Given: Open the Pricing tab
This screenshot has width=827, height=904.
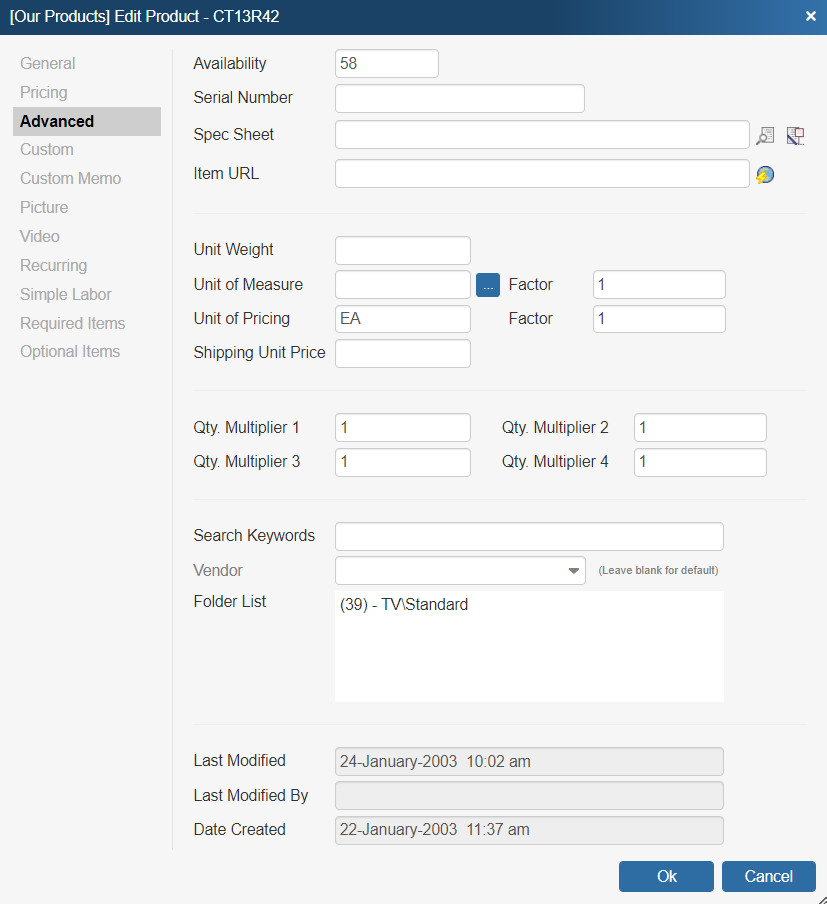Looking at the screenshot, I should coord(44,92).
